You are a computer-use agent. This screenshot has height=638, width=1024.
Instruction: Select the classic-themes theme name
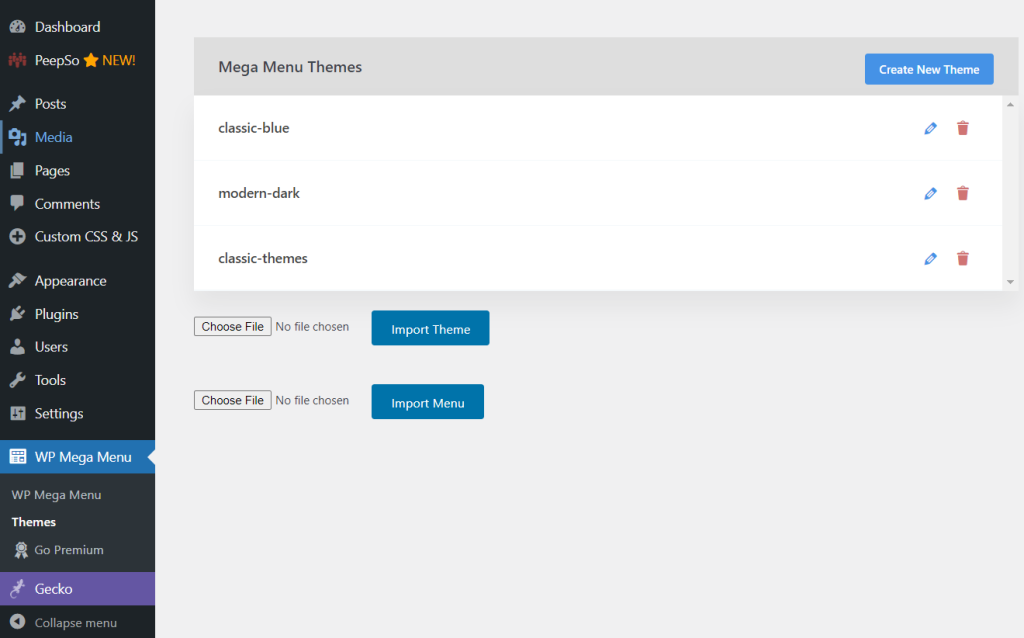pos(263,259)
